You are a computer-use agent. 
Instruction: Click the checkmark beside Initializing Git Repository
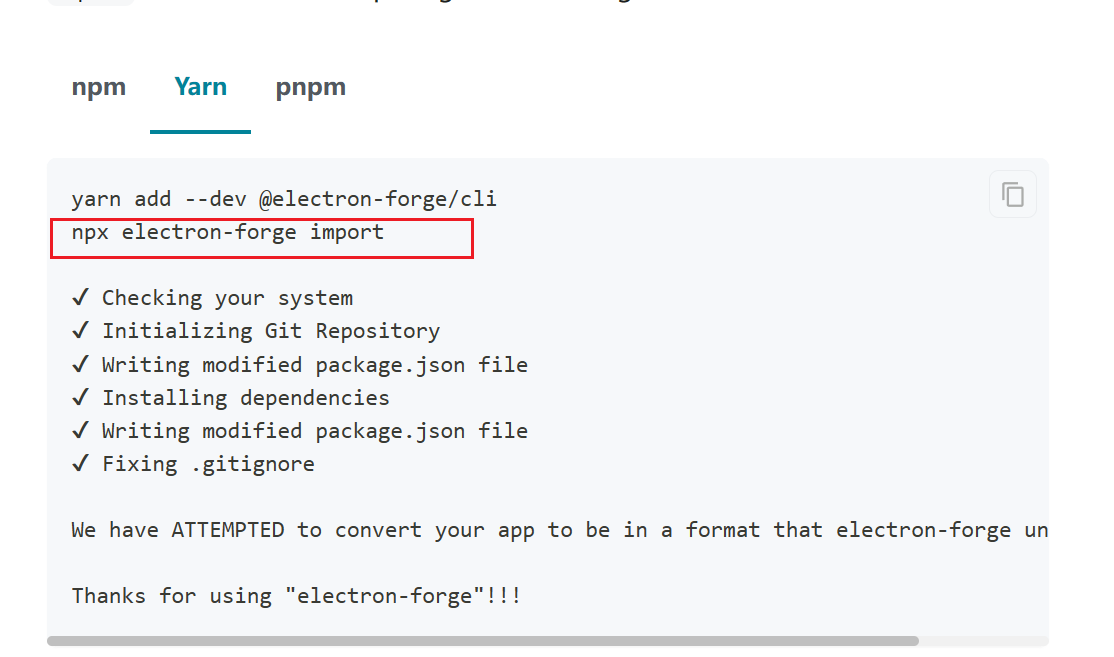click(x=81, y=330)
